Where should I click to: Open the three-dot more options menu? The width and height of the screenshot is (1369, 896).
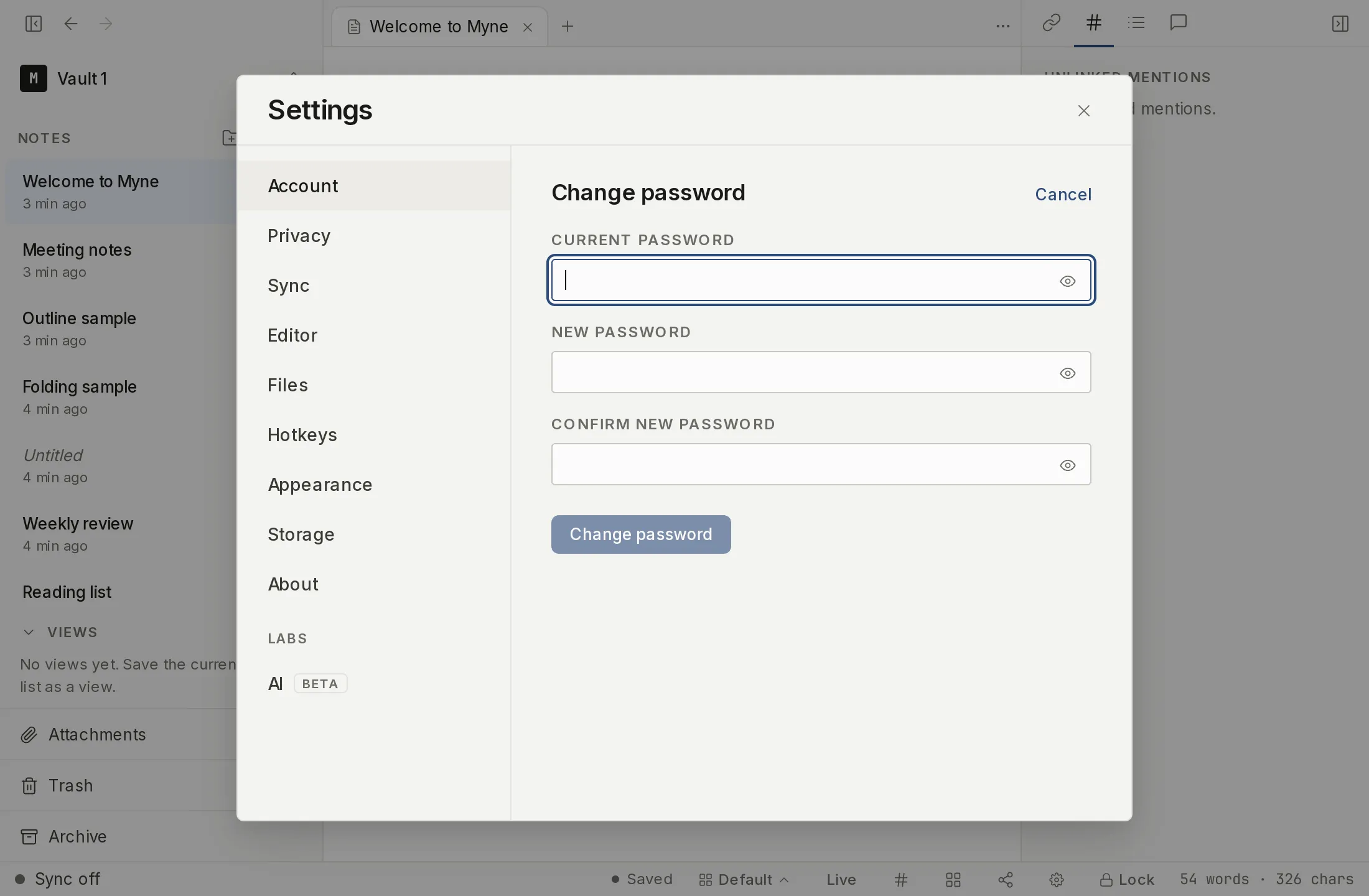tap(1002, 26)
